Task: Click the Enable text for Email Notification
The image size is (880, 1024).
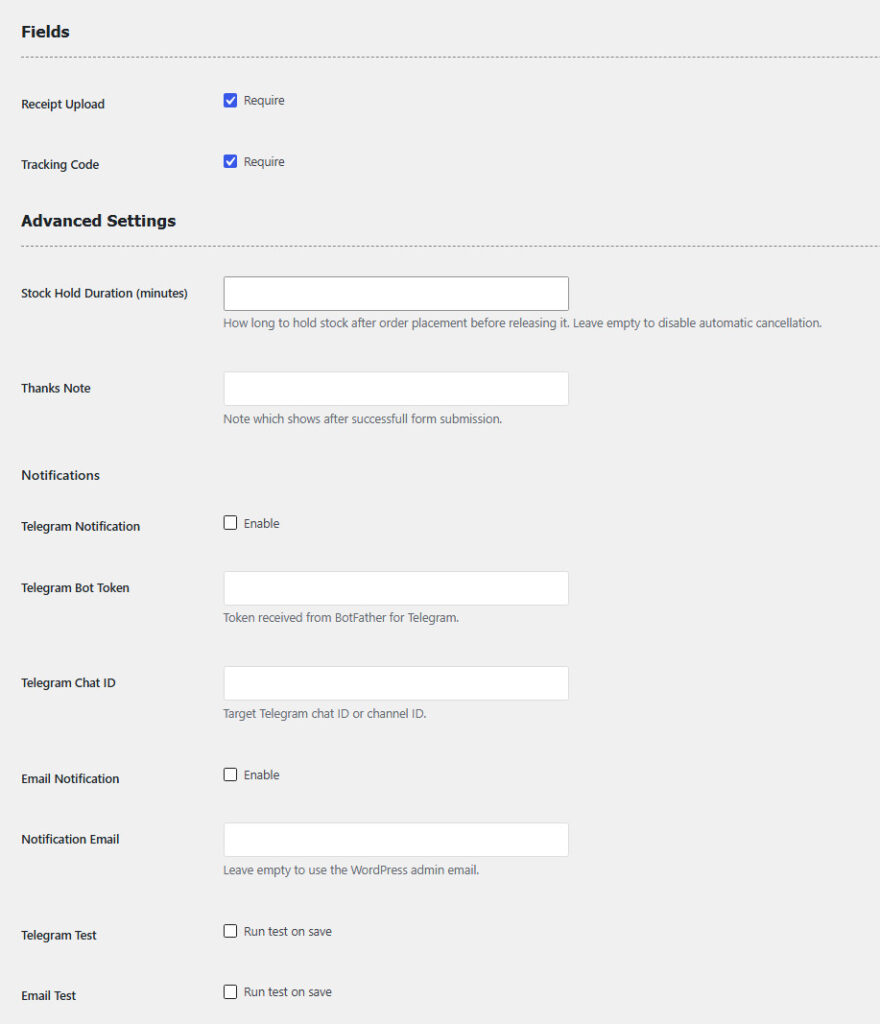Action: point(261,775)
